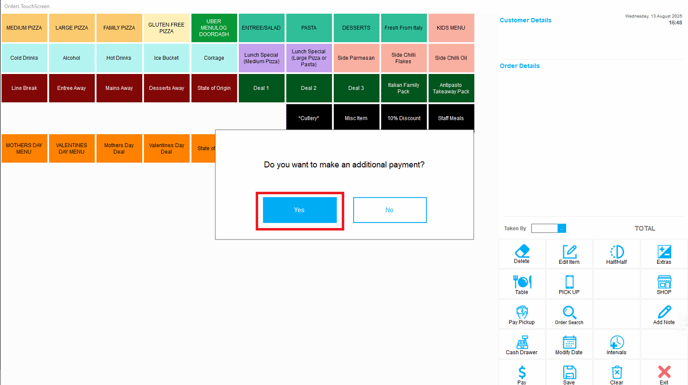The width and height of the screenshot is (688, 385).
Task: Select the Cold Drinks tile
Action: [x=24, y=58]
